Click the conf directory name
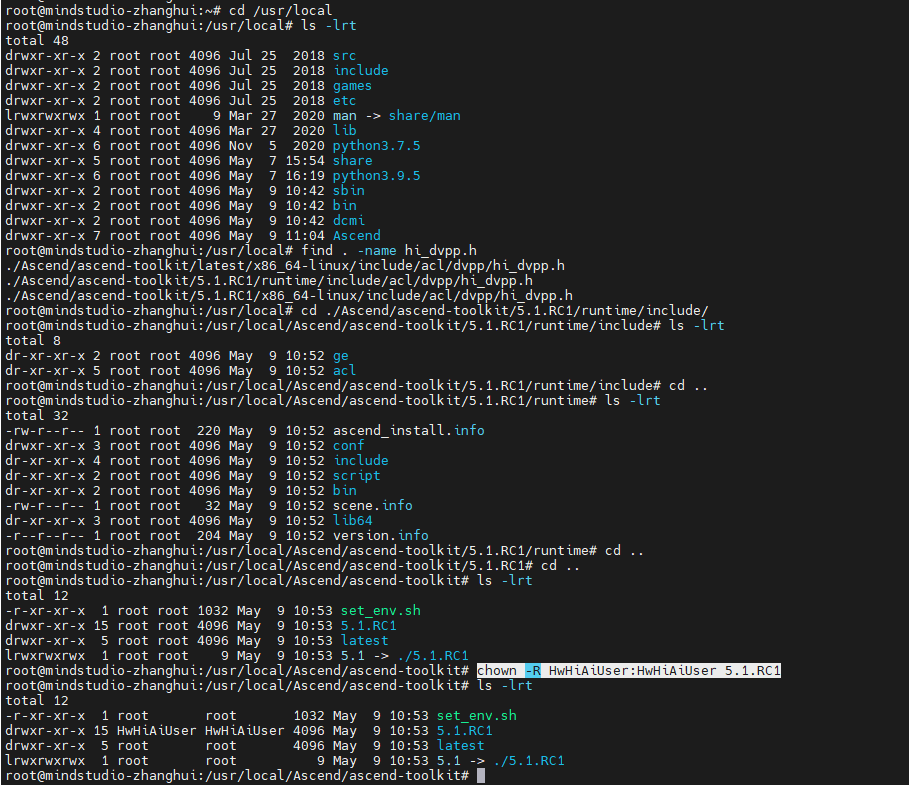909x785 pixels. pyautogui.click(x=349, y=445)
